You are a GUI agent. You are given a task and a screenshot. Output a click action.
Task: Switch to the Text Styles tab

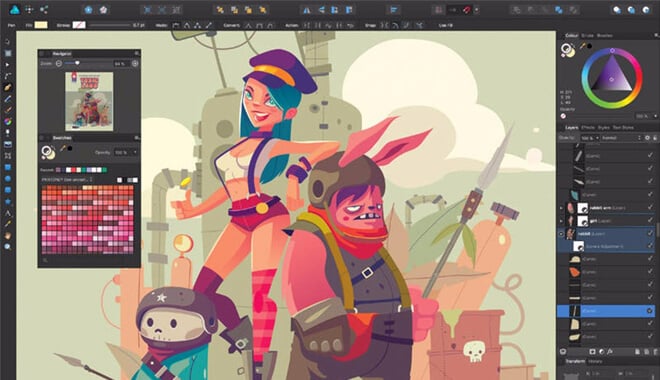pos(623,128)
